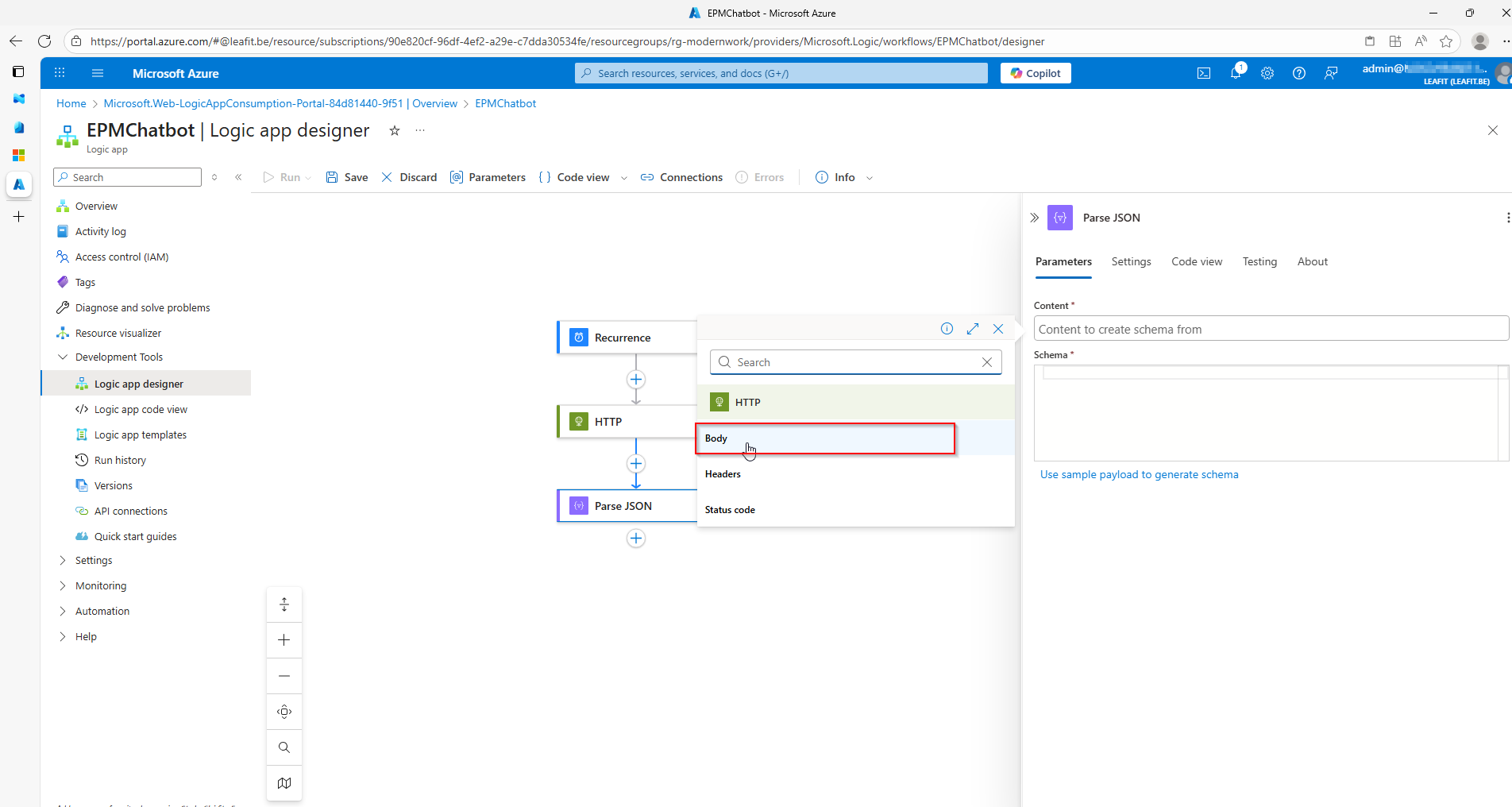Expand the Run dropdown chevron

(x=308, y=178)
